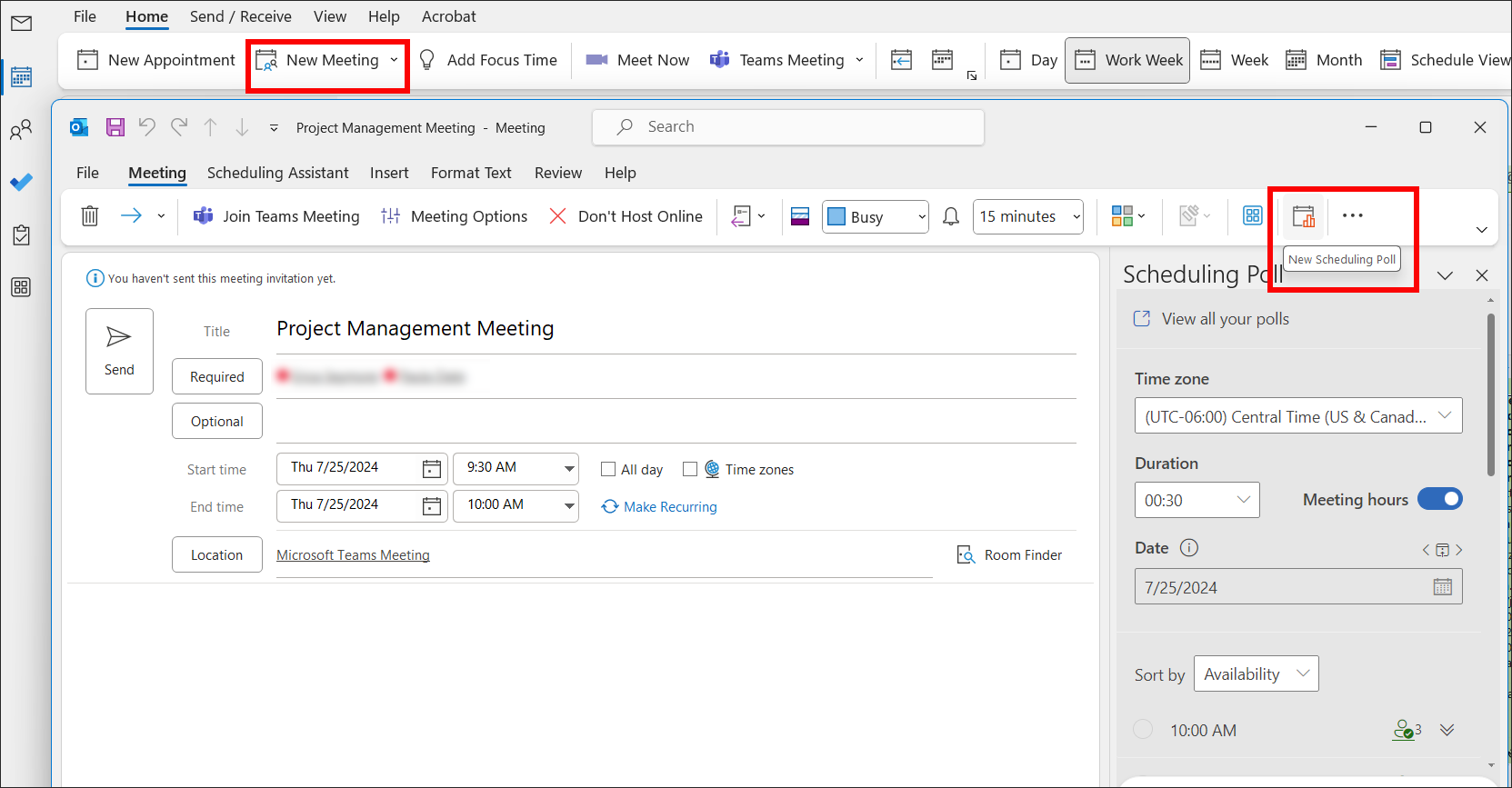Open the Time zone dropdown in Scheduling Poll
This screenshot has height=788, width=1512.
[1298, 416]
